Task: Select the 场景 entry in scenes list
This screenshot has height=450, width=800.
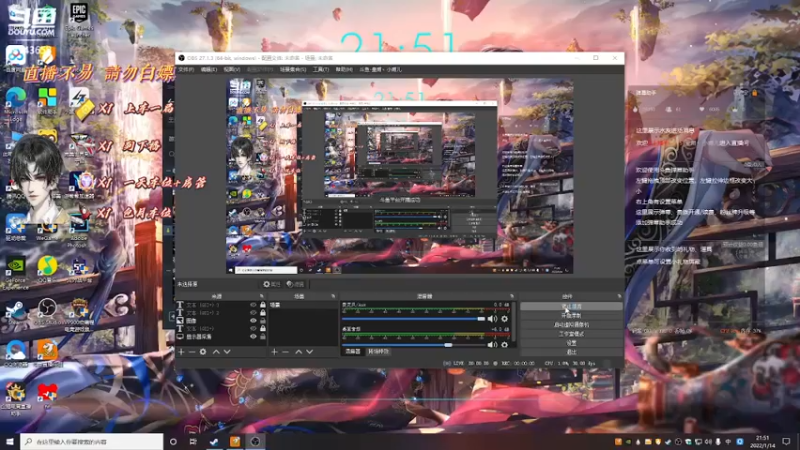Action: click(303, 305)
